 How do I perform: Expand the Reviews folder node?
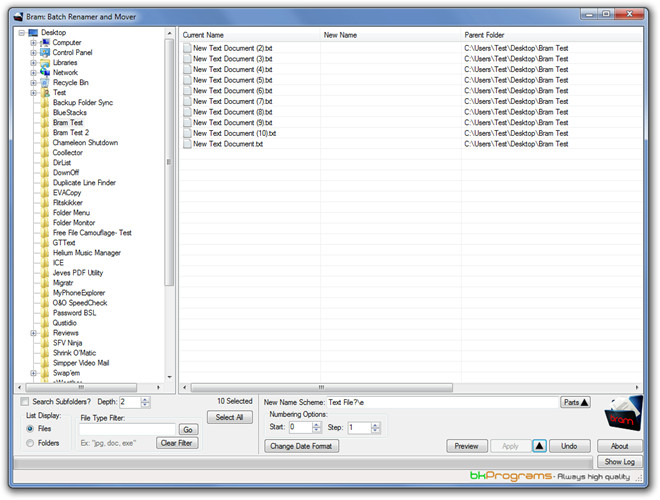pyautogui.click(x=33, y=333)
